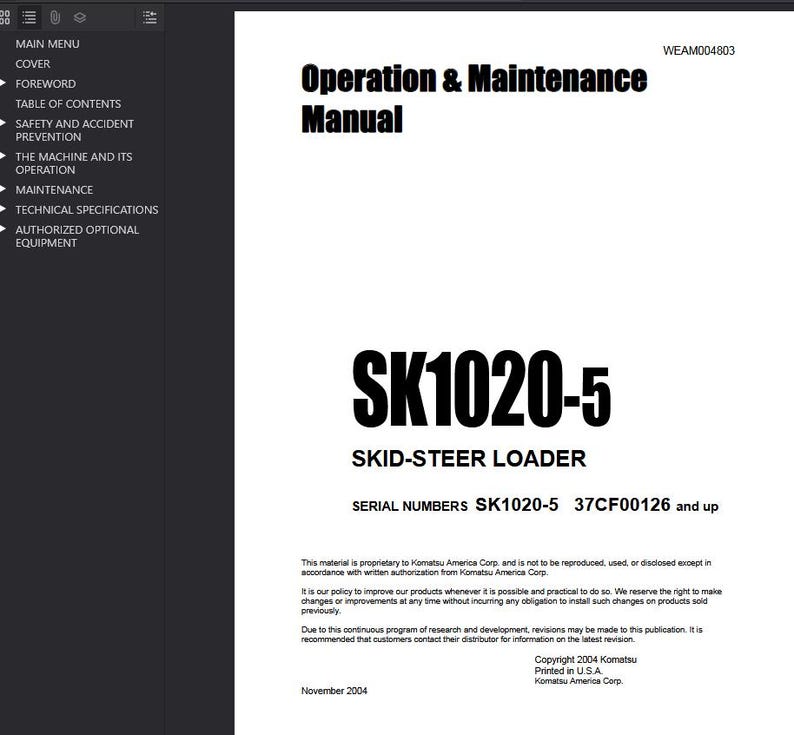
Task: Click the large SK1020-5 model heading
Action: (x=482, y=389)
